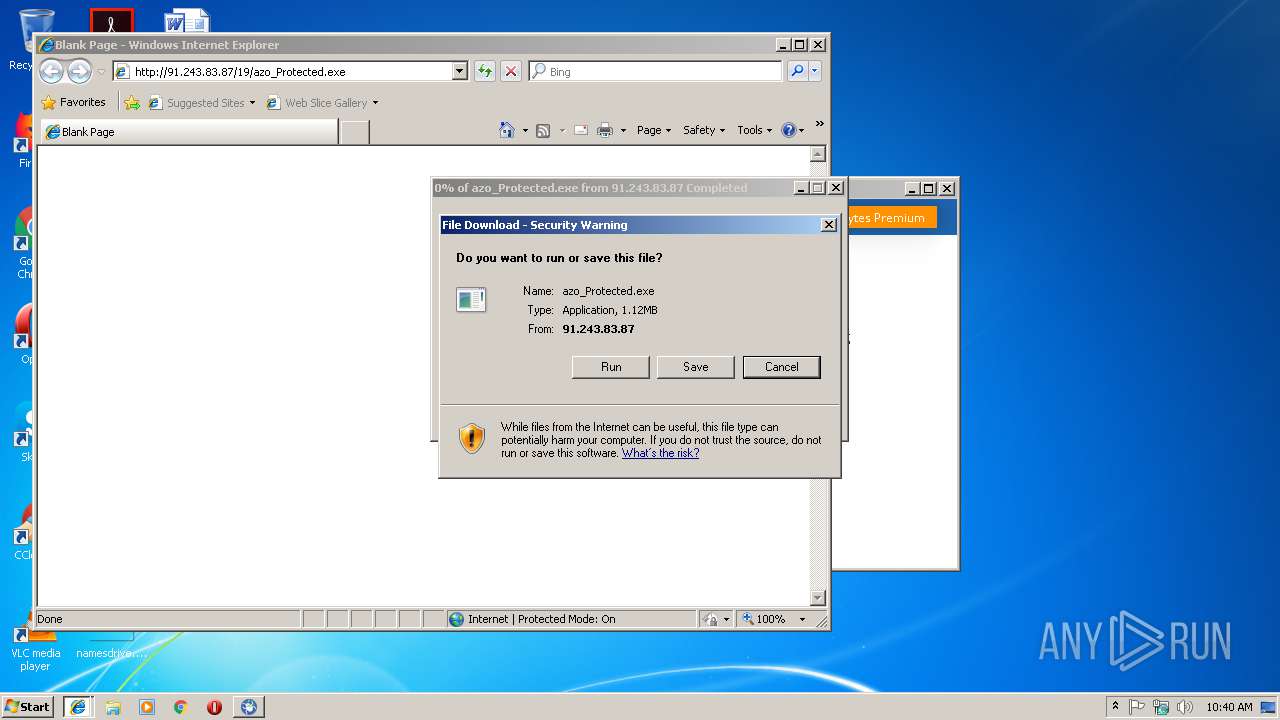Click the security shield warning icon in dialog
The height and width of the screenshot is (720, 1280).
pyautogui.click(x=471, y=438)
